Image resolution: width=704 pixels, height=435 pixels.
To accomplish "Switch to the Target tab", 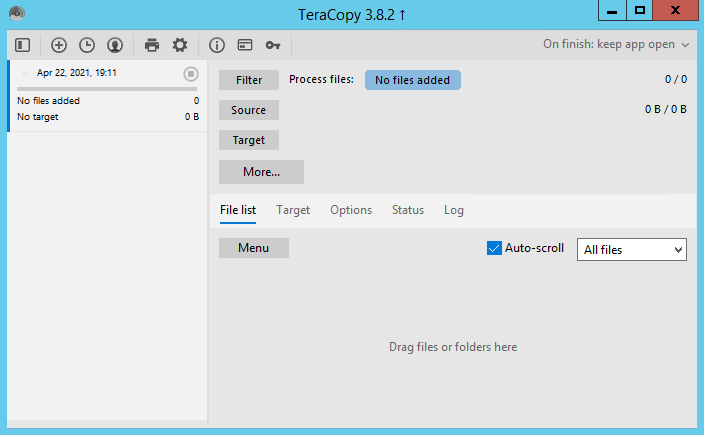I will 293,210.
